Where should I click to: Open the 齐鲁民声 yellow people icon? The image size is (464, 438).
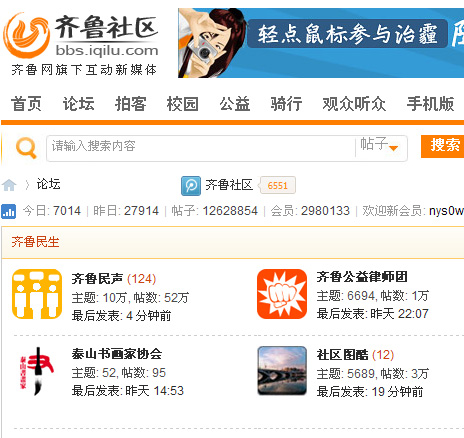click(37, 294)
